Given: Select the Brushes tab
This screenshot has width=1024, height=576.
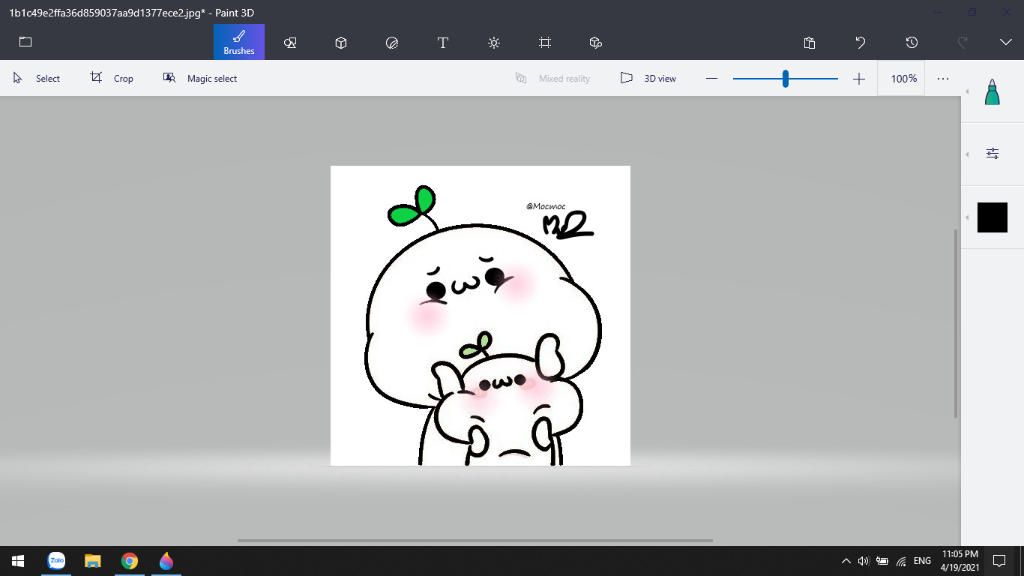Looking at the screenshot, I should (239, 42).
